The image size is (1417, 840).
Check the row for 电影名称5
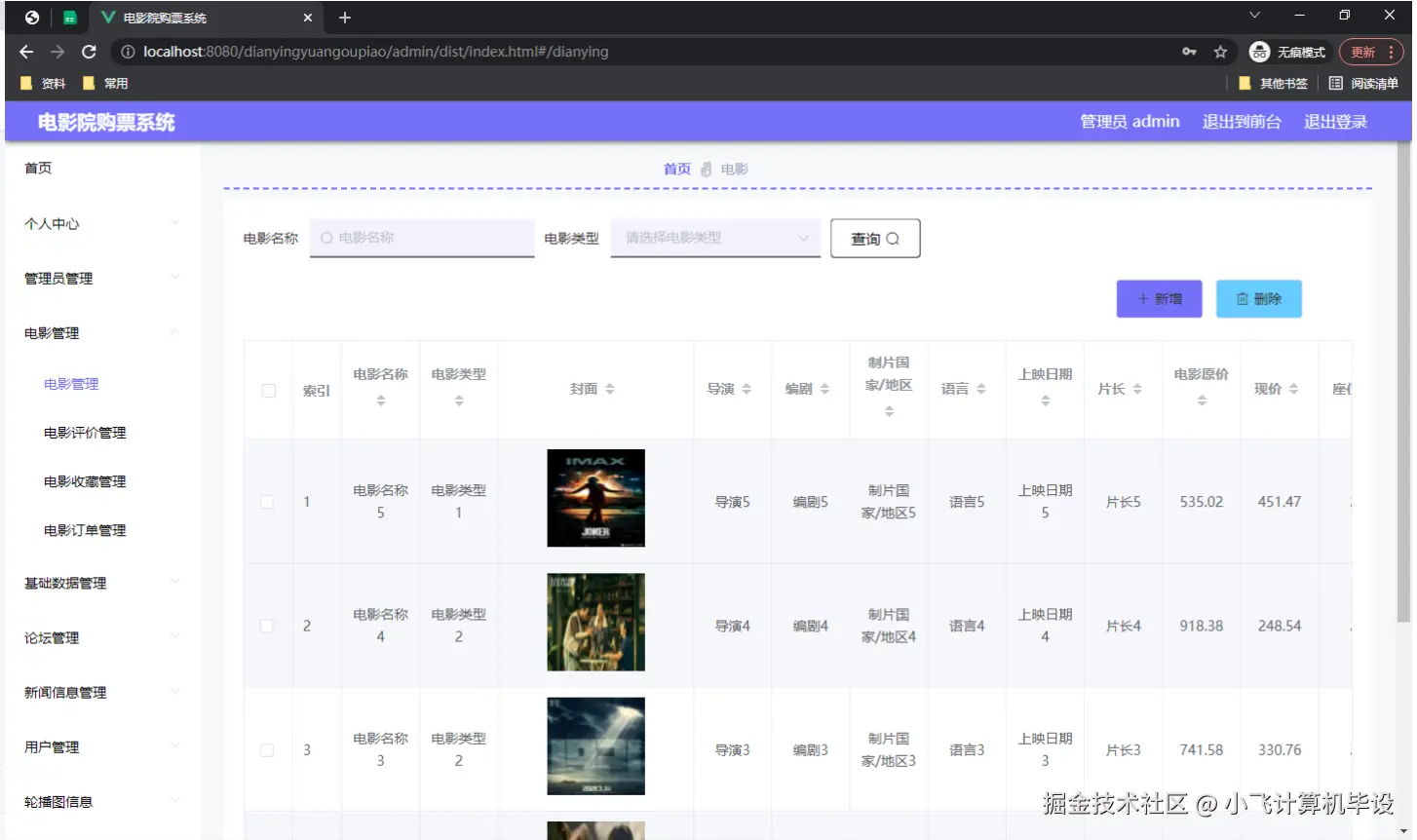point(267,502)
